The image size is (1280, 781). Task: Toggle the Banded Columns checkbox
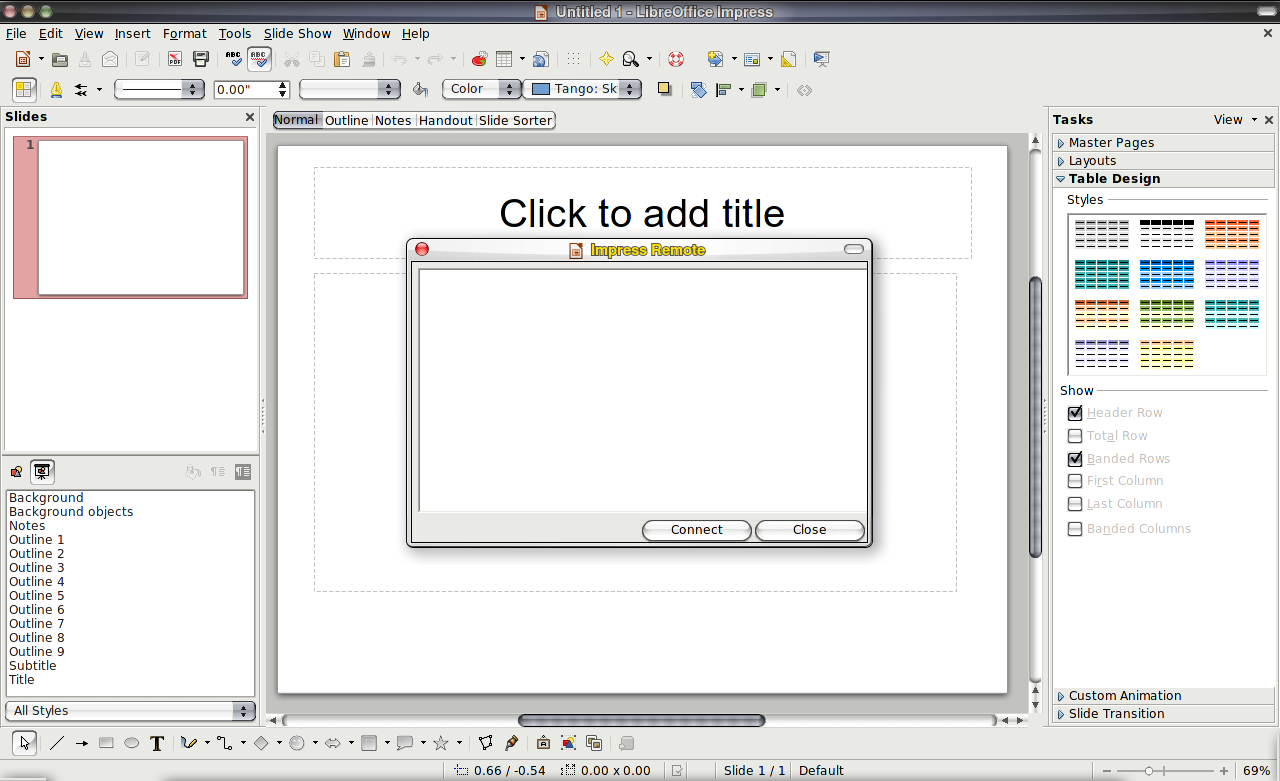click(x=1075, y=529)
